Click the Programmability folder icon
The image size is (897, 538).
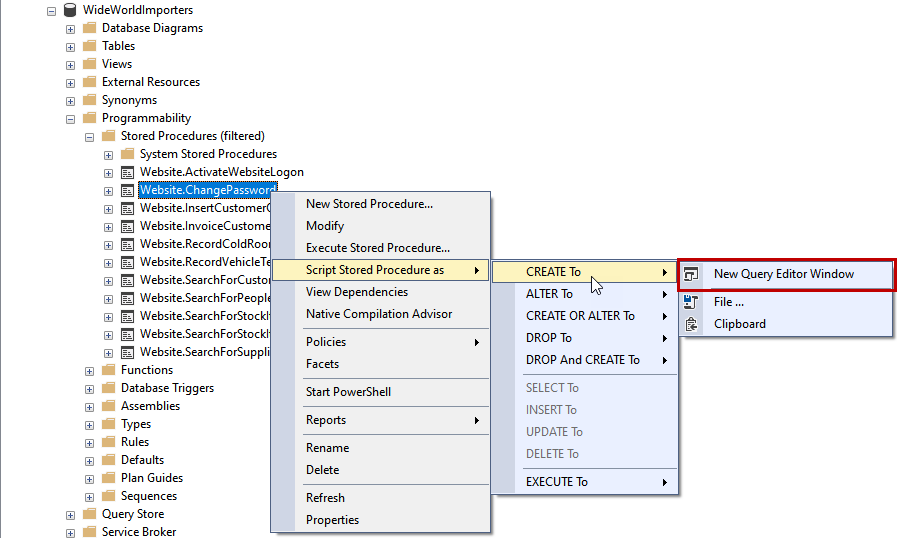coord(89,118)
